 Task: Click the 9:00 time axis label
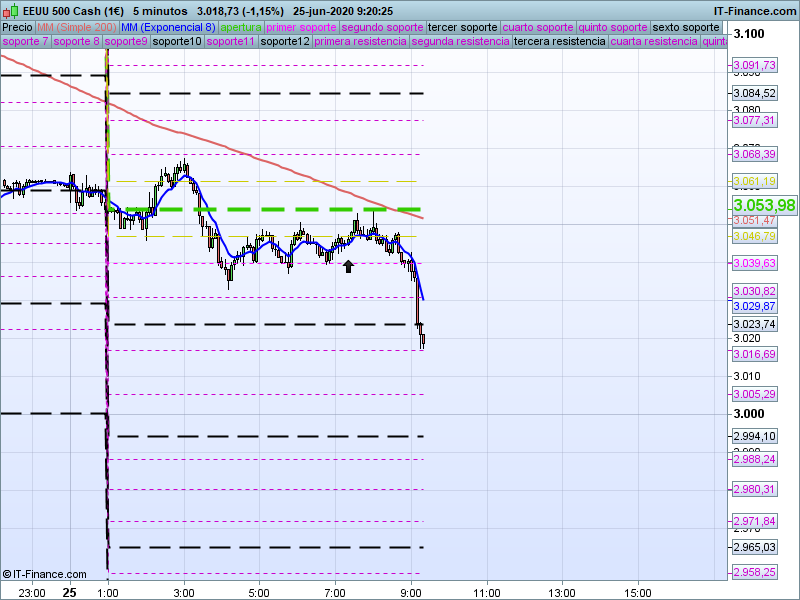click(411, 593)
